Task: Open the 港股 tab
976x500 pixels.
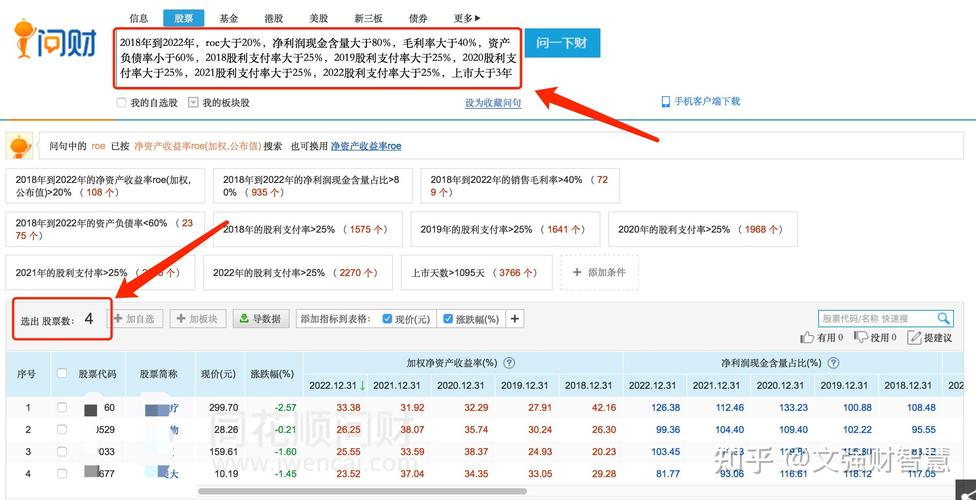Action: (274, 18)
